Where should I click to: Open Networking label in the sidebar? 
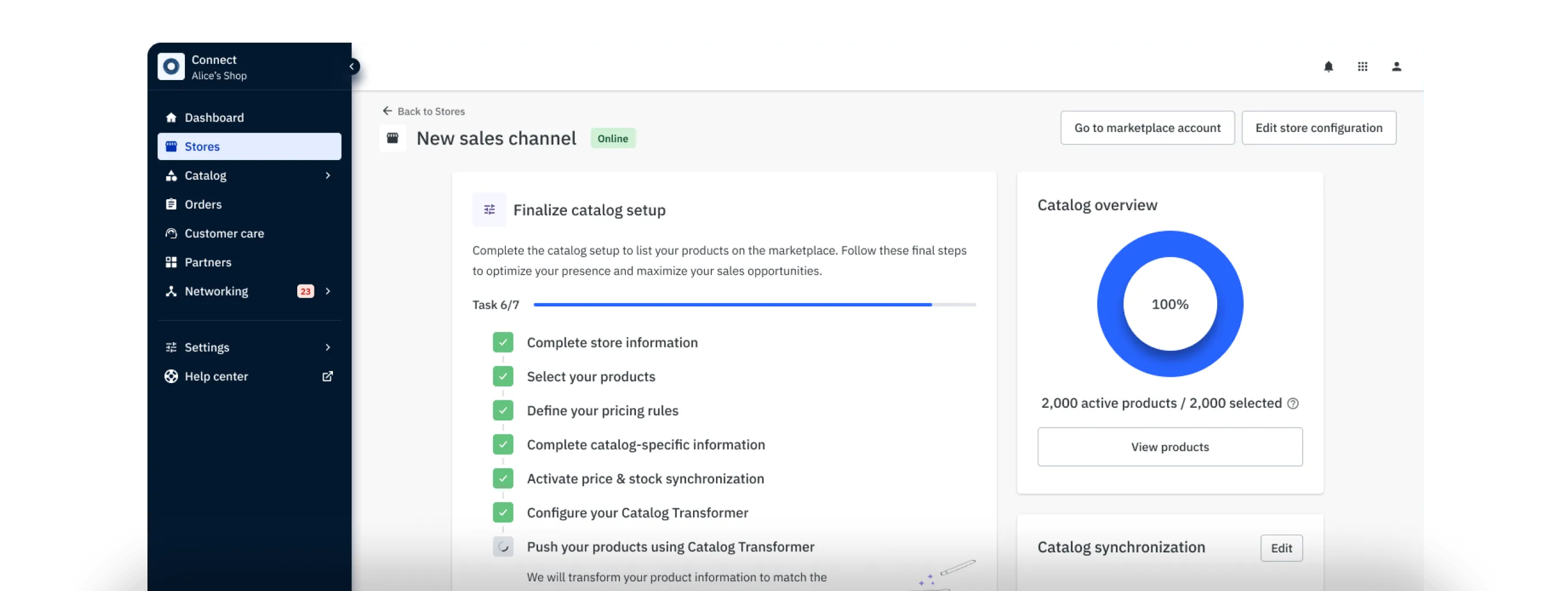click(216, 291)
